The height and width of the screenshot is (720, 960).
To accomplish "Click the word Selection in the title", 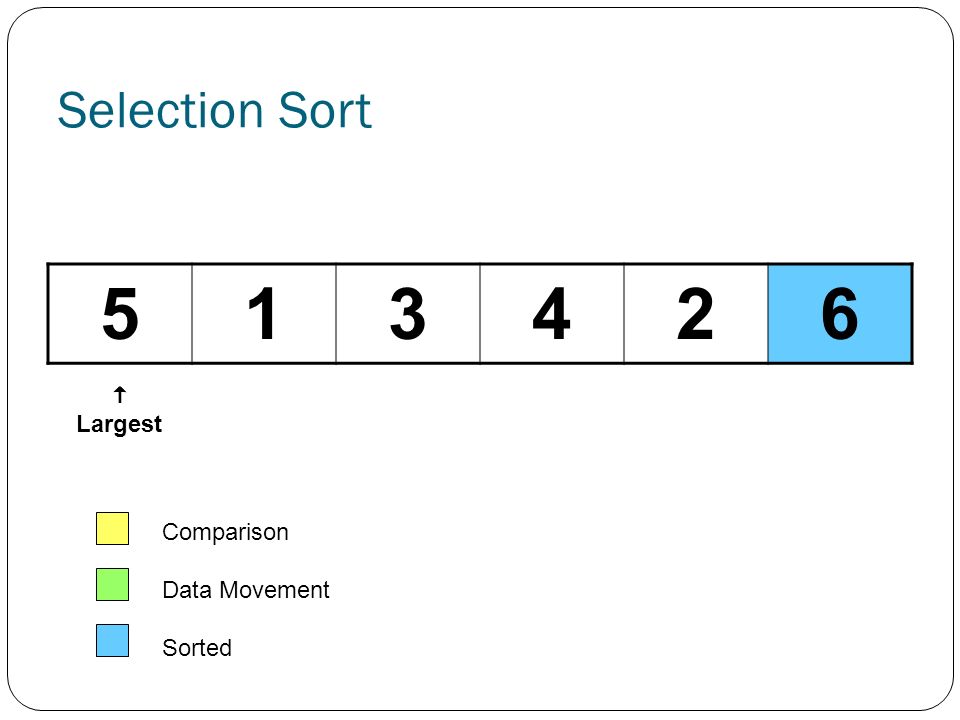I will click(x=160, y=110).
